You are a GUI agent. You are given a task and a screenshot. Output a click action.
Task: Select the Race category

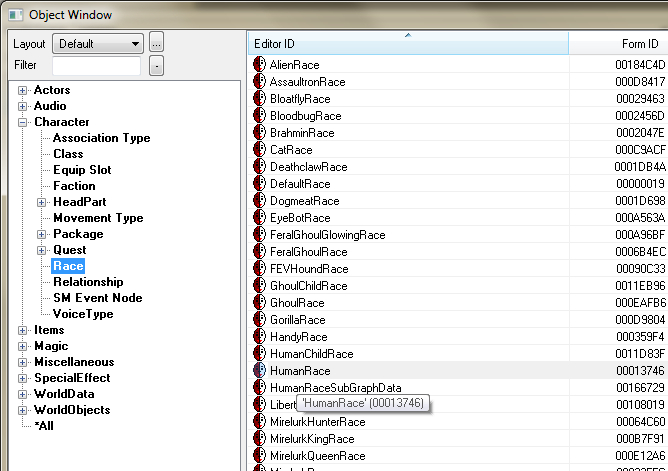point(68,266)
